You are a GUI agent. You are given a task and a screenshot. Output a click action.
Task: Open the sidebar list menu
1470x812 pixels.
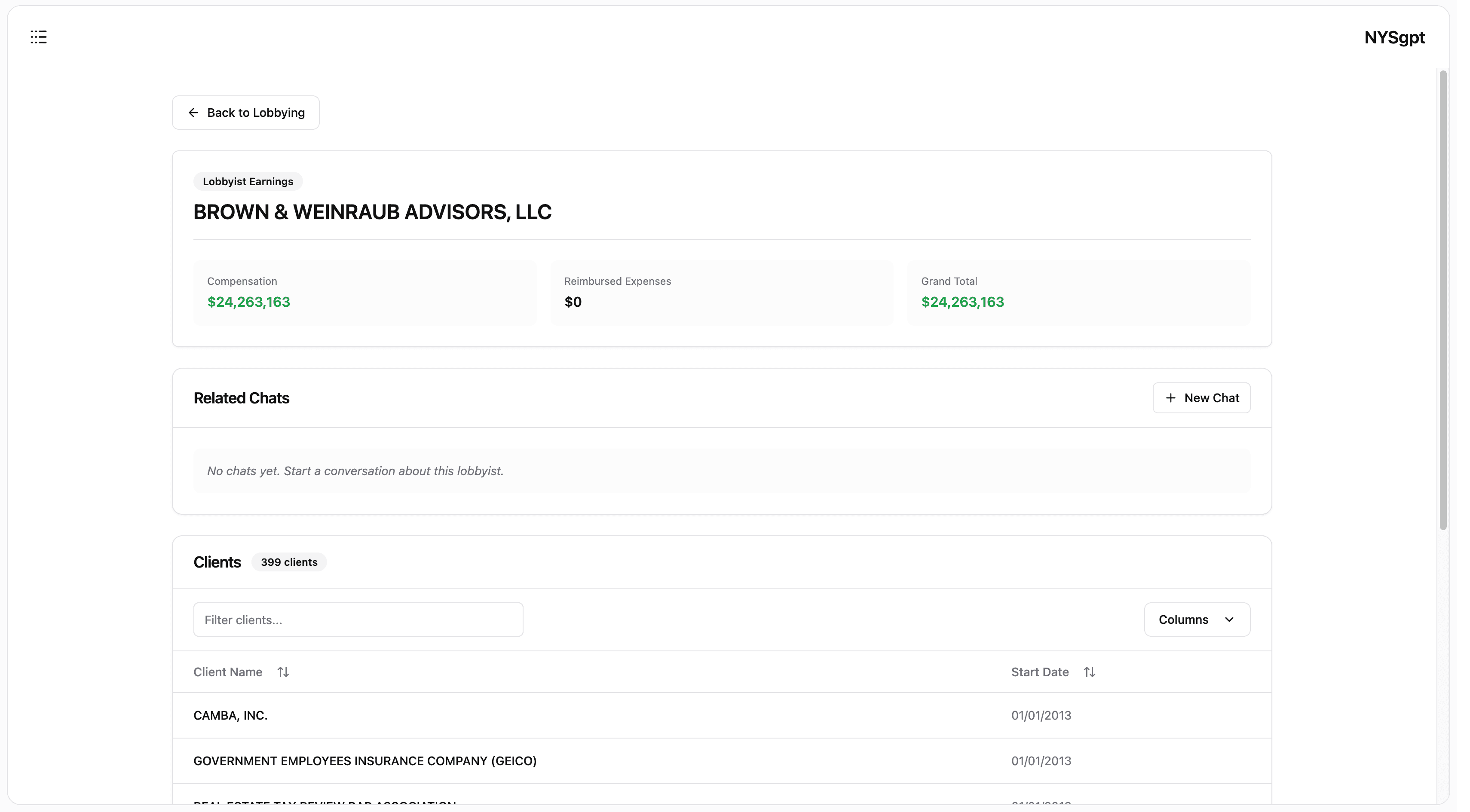point(38,37)
